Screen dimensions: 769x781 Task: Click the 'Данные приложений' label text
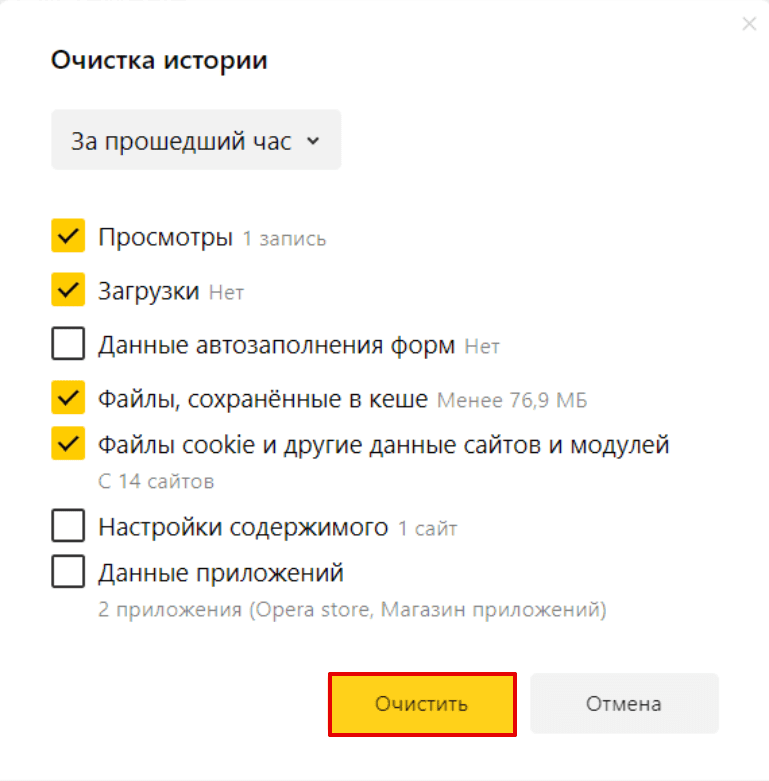[221, 573]
